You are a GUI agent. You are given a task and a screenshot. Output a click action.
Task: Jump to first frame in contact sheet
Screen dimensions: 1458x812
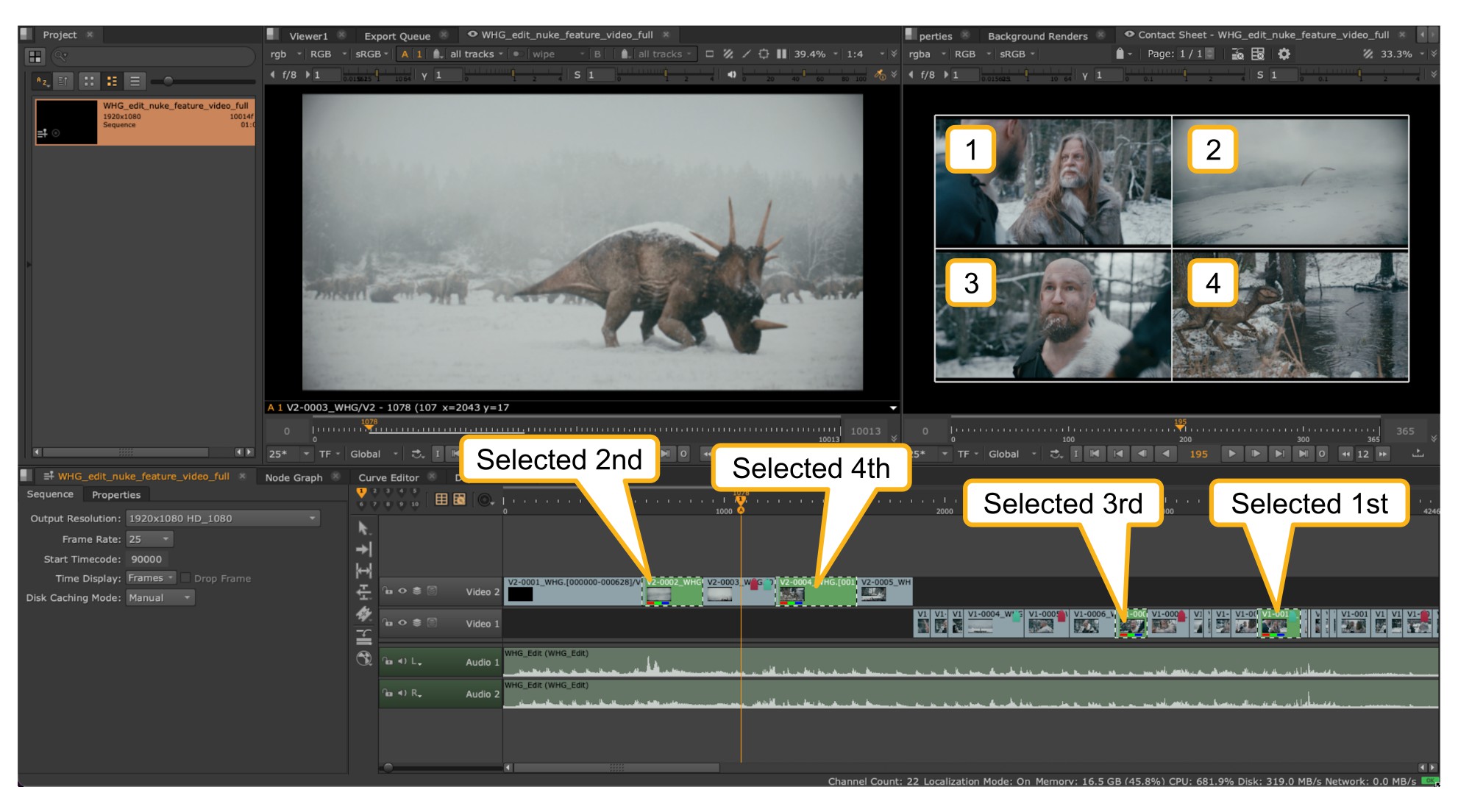pyautogui.click(x=1095, y=454)
